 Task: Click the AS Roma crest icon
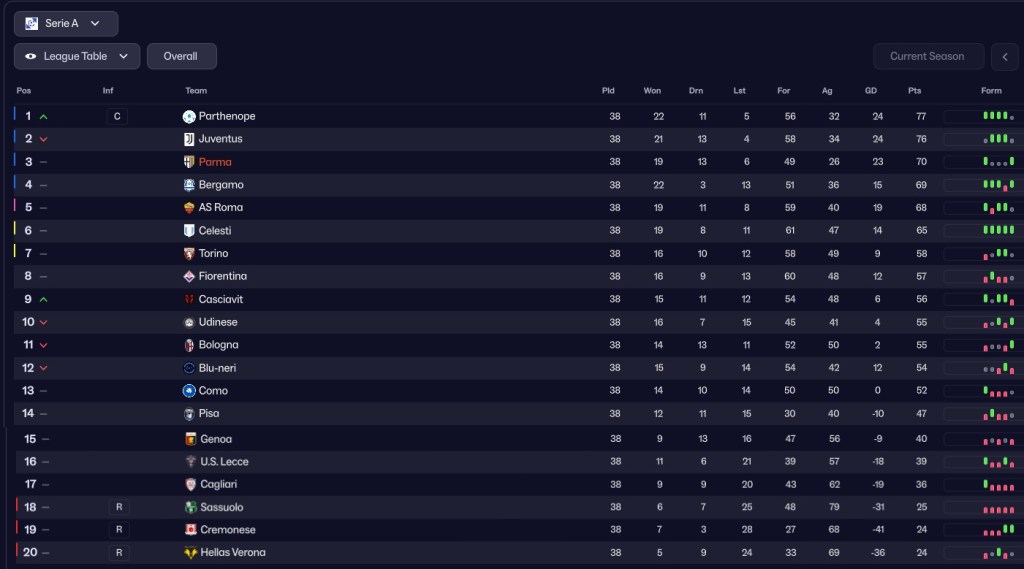tap(189, 208)
